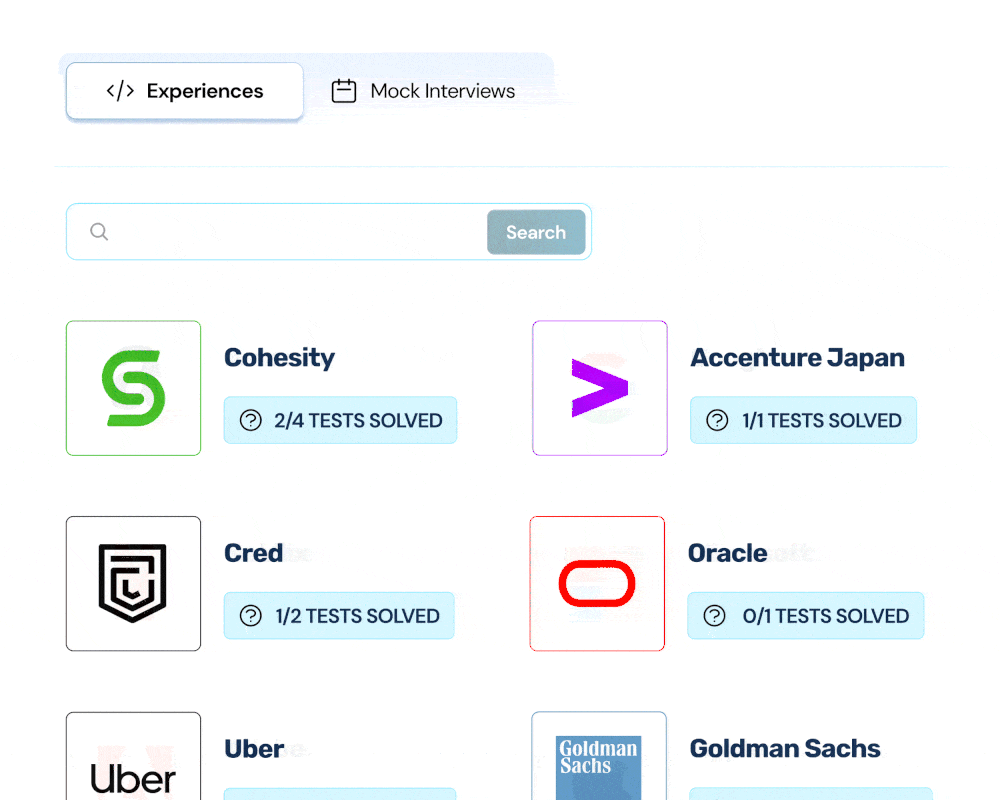Click question mark icon in Oracle badge
The width and height of the screenshot is (1000, 800).
[714, 616]
